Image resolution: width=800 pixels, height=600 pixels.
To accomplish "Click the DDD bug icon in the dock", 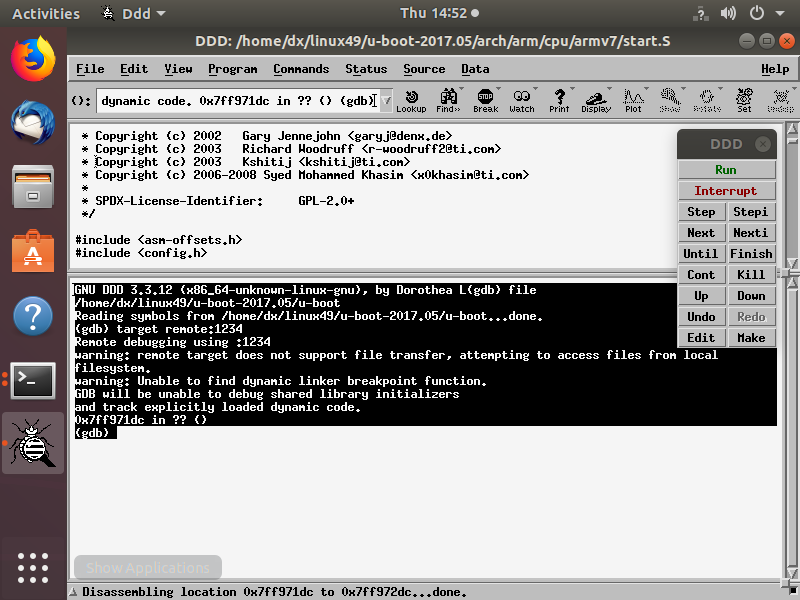I will 32,442.
